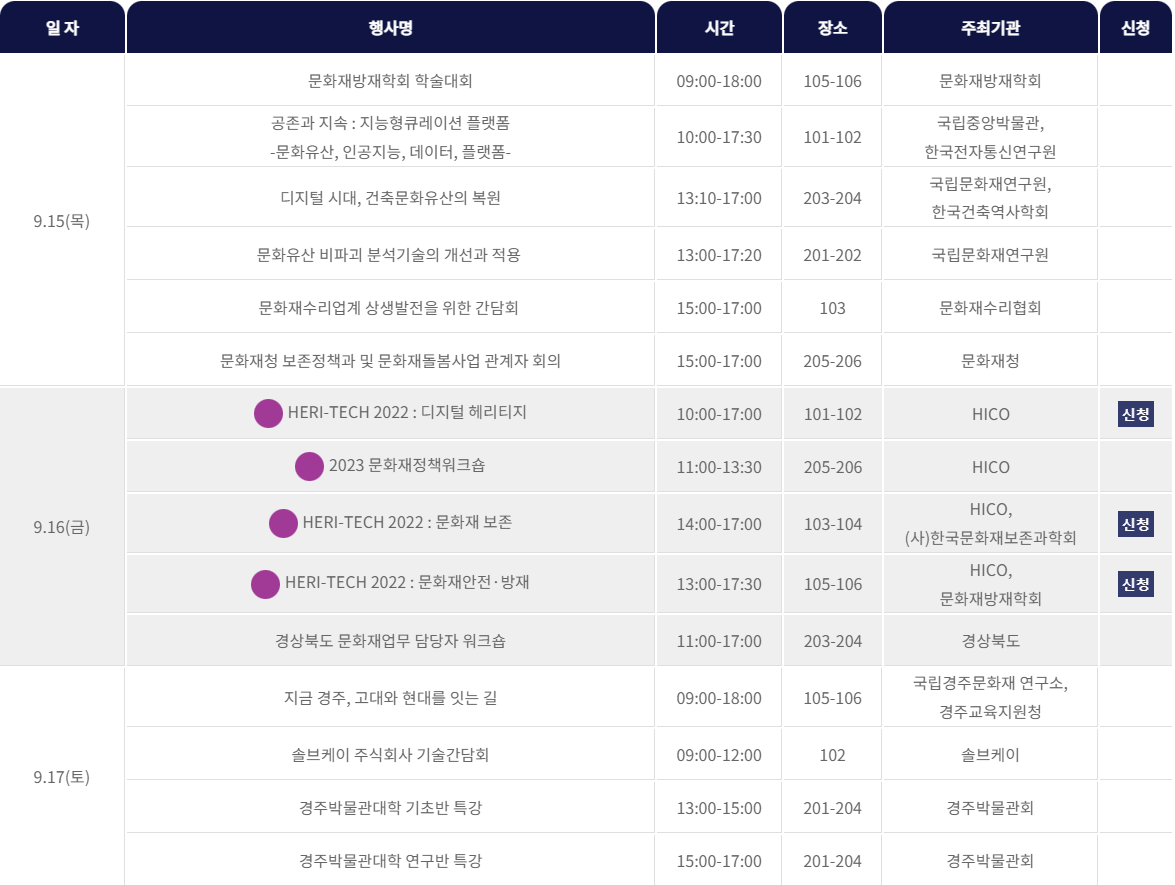Click the 신청 column header
Screen dimensions: 1175x885
point(1135,29)
